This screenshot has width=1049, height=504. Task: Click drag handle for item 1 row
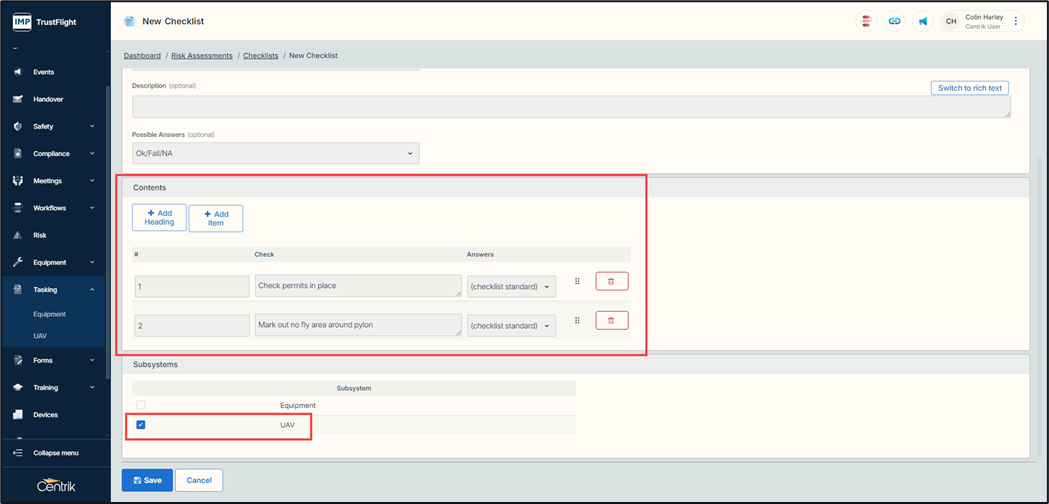point(577,282)
